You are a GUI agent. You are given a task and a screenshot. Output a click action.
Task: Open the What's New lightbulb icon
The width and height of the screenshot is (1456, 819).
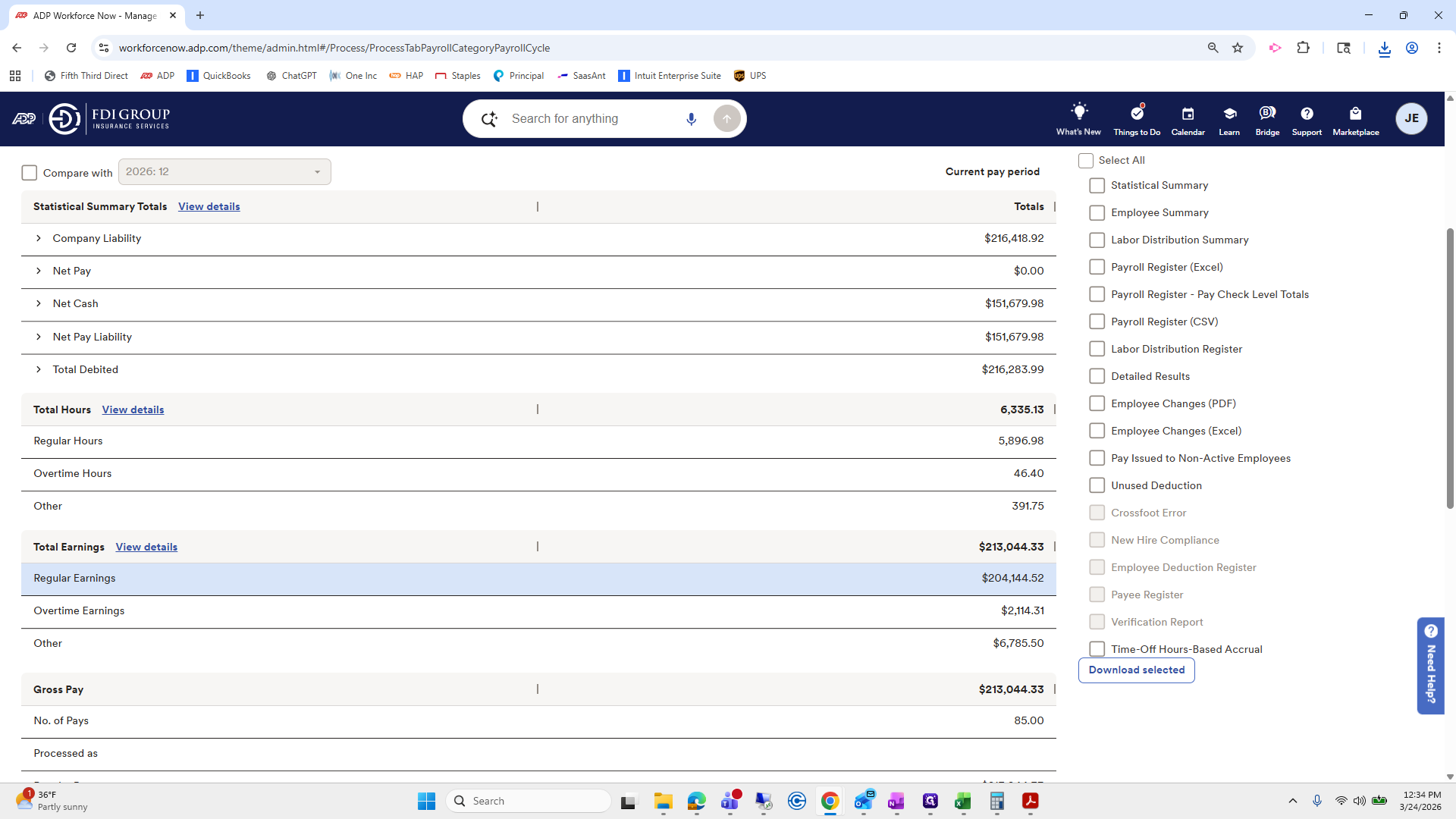[x=1078, y=112]
